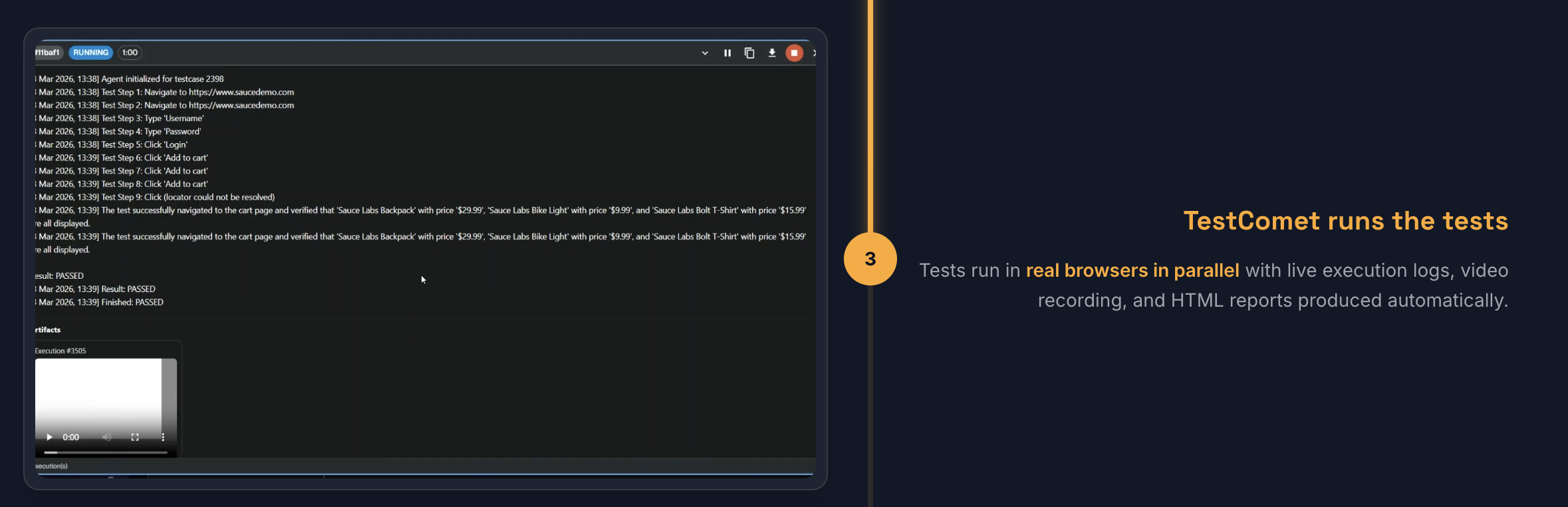
Task: Open the video in fullscreen
Action: [x=135, y=437]
